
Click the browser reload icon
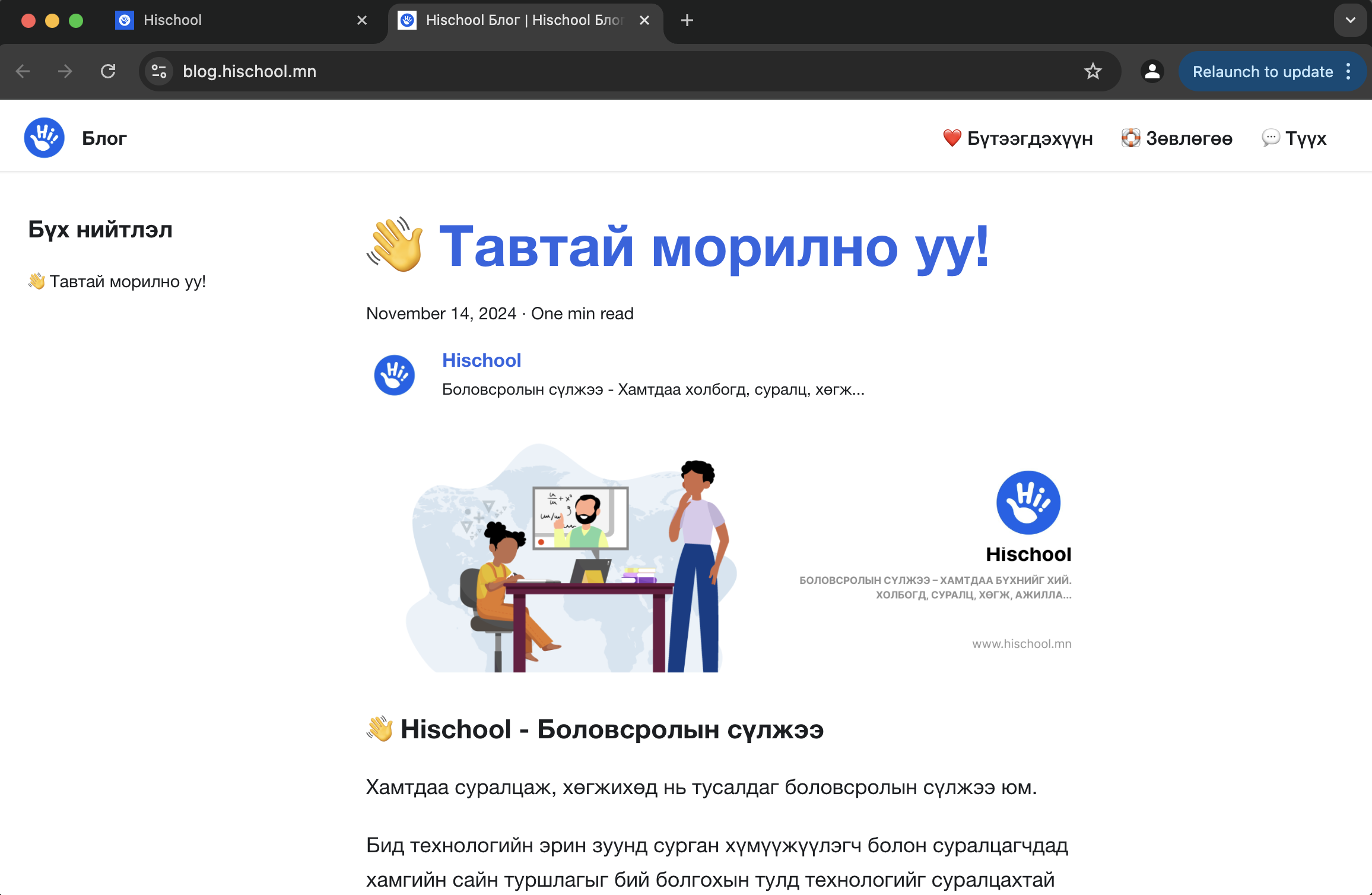pyautogui.click(x=108, y=71)
